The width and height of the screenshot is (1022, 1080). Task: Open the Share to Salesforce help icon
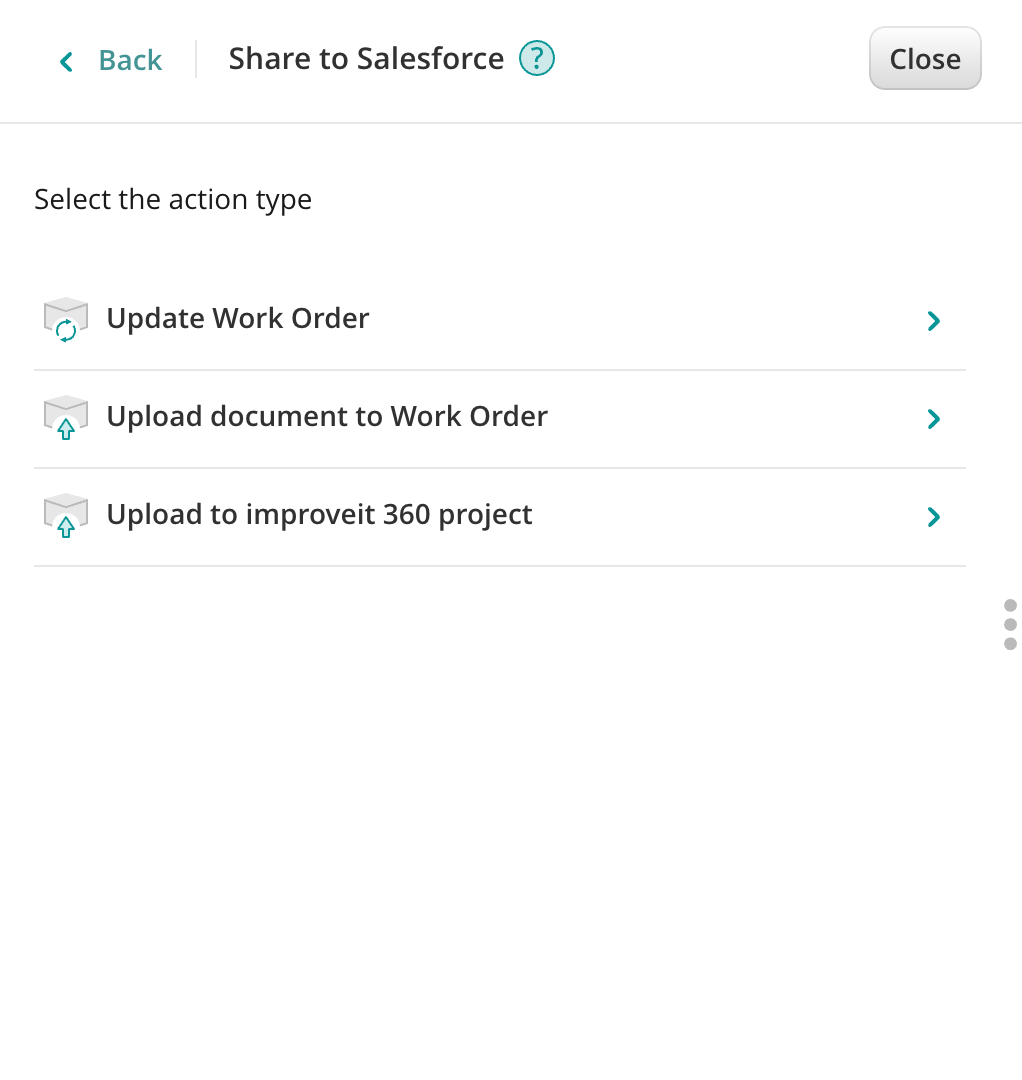pos(537,59)
